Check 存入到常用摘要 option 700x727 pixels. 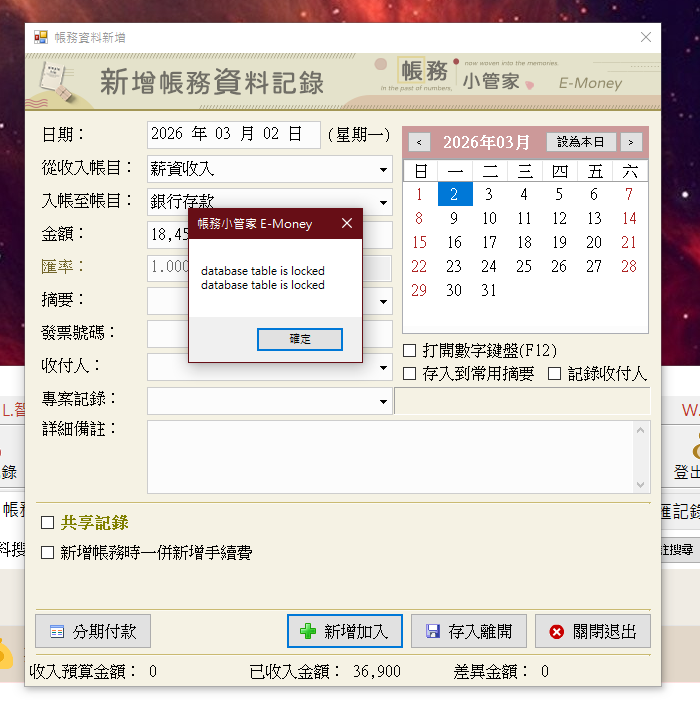coord(410,373)
